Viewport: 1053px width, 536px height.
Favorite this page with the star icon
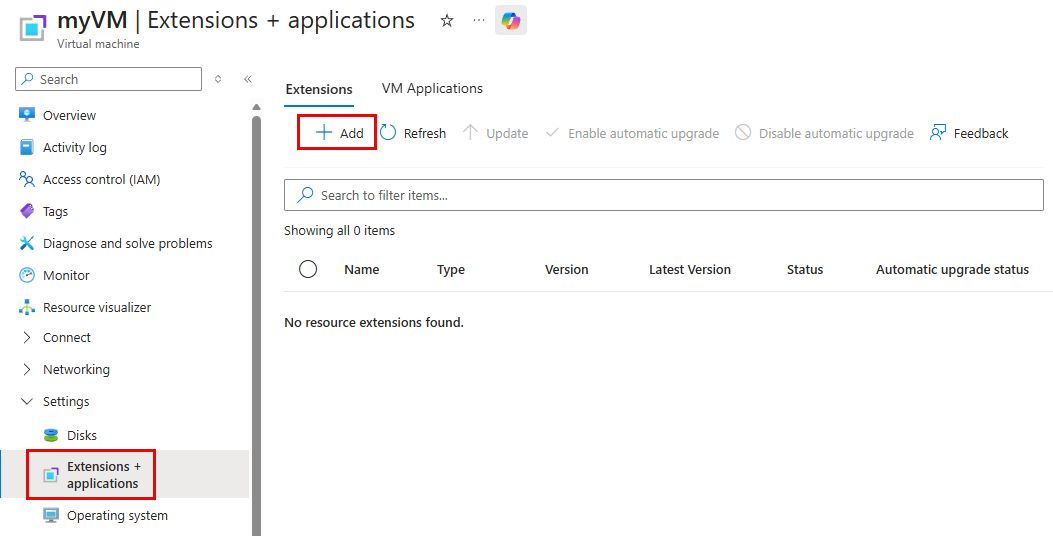click(x=447, y=21)
